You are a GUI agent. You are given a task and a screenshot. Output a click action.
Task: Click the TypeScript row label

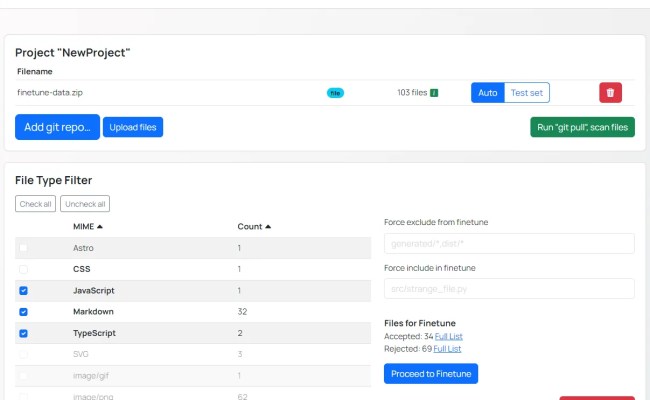tap(94, 333)
